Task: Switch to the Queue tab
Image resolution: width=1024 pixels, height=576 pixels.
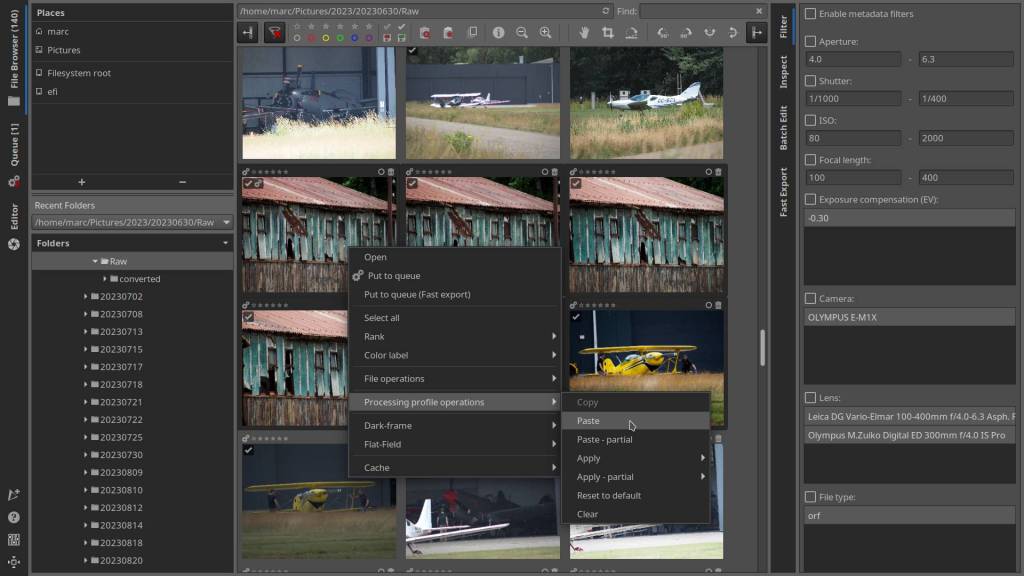Action: (x=14, y=154)
